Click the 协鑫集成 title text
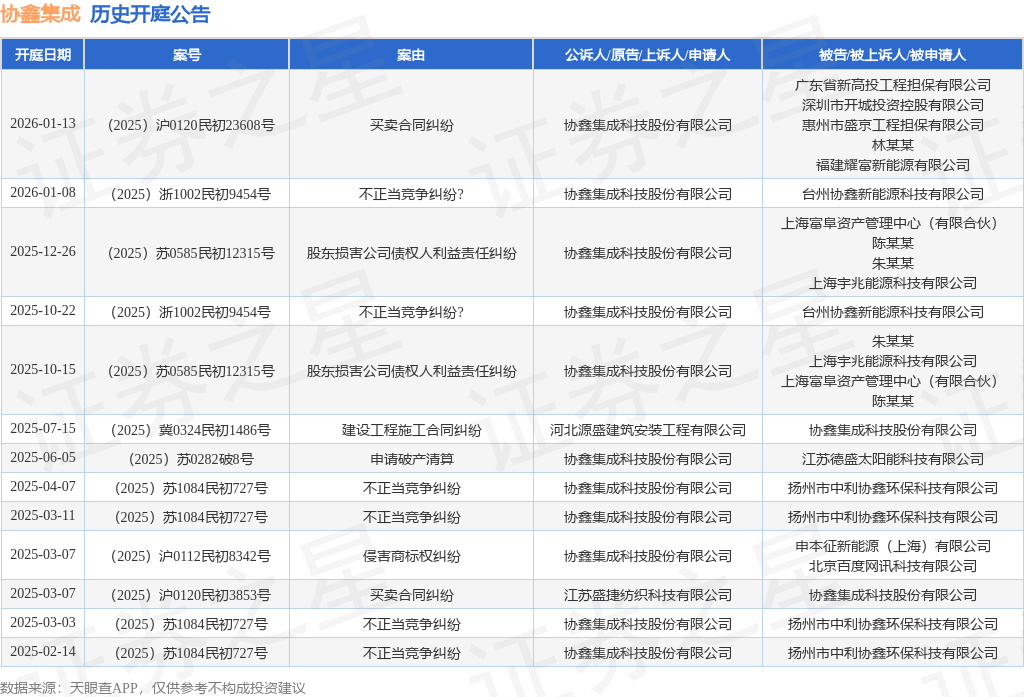This screenshot has width=1024, height=697. 40,14
